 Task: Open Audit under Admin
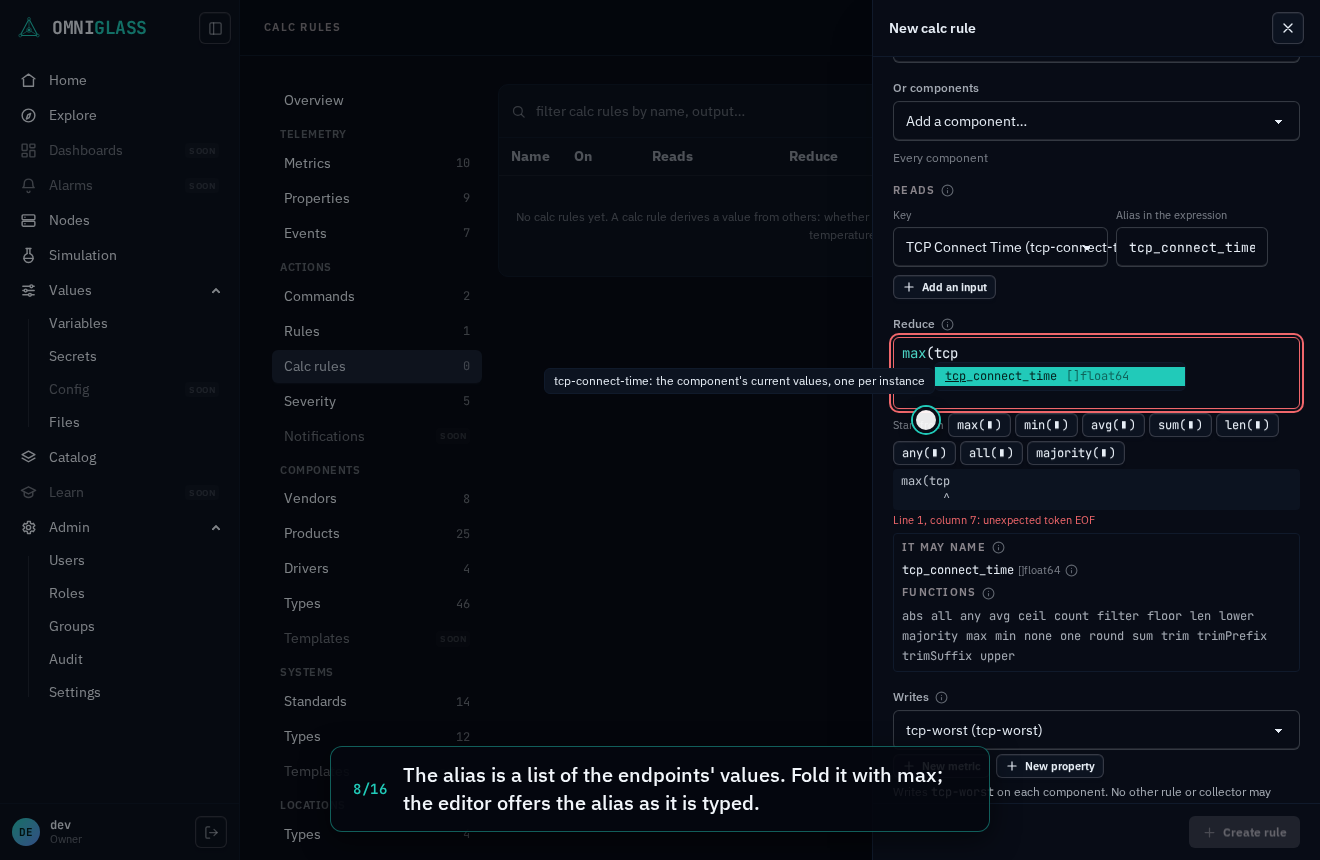[x=66, y=659]
